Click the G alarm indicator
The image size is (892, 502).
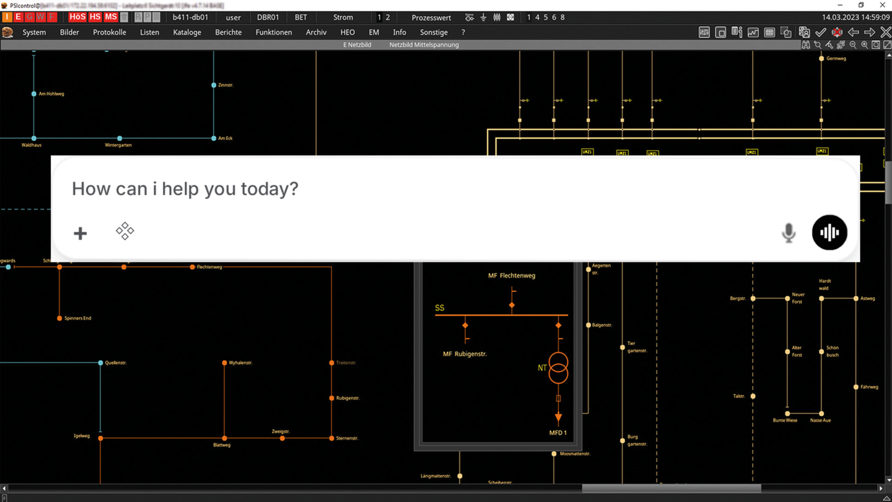point(30,17)
